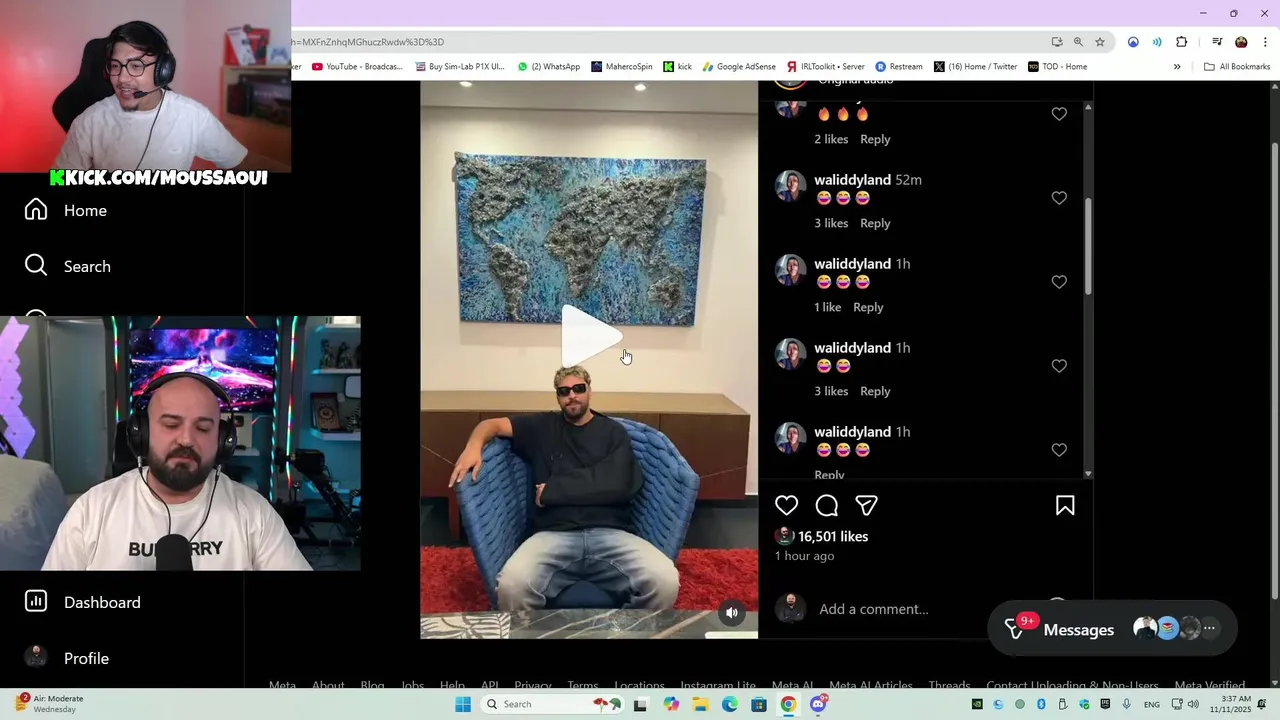The image size is (1280, 720).
Task: Open the Chrome zoom magnifier icon
Action: 1078,42
